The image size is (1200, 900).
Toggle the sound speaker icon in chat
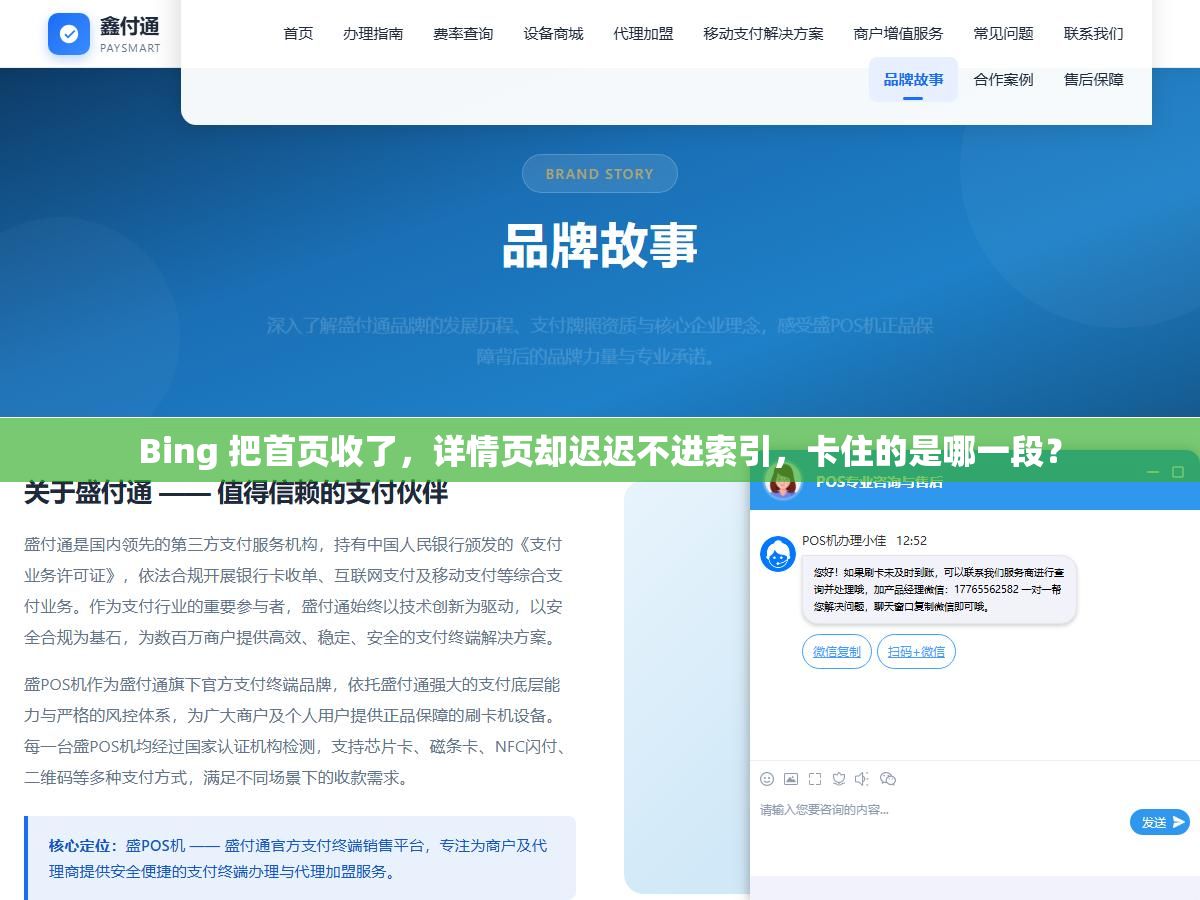(x=863, y=778)
